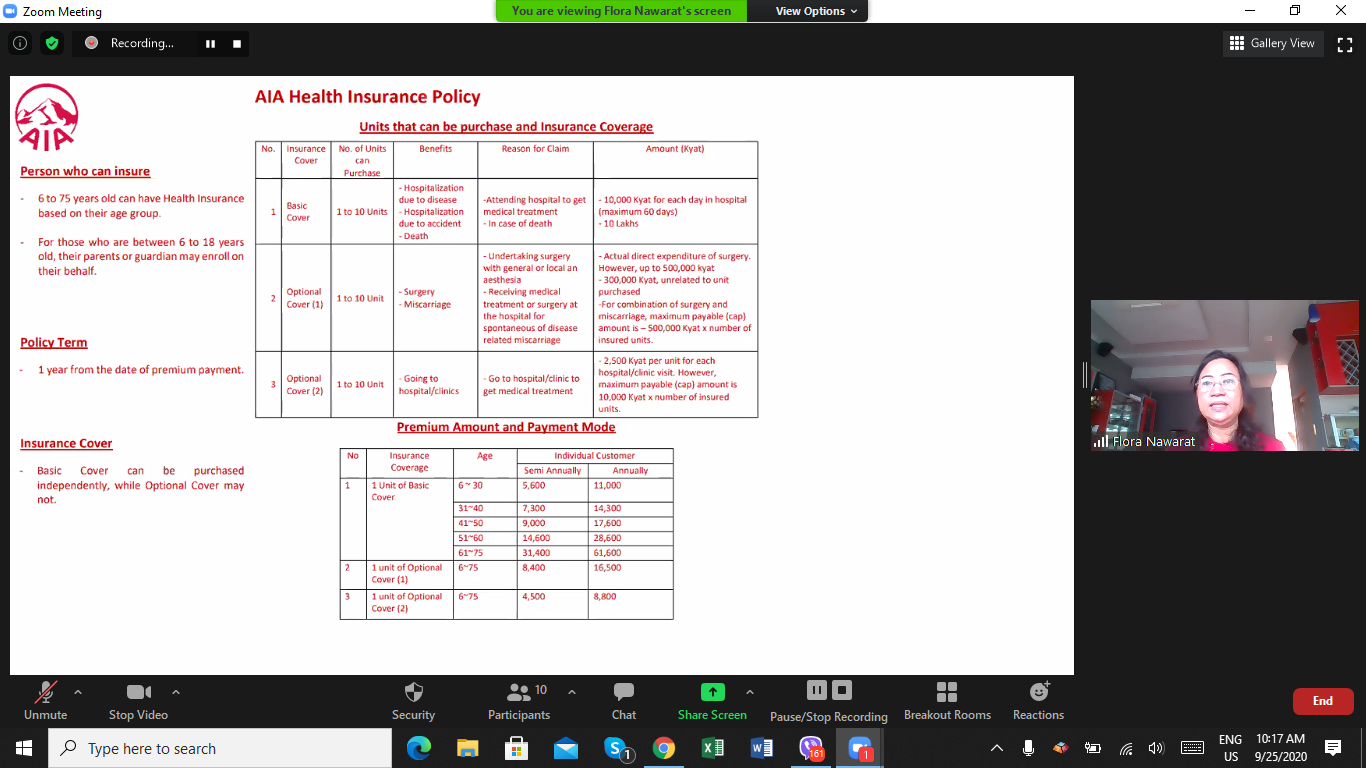Click the 61,600 annual premium cell
Screen dimensions: 1366x768
[x=630, y=552]
